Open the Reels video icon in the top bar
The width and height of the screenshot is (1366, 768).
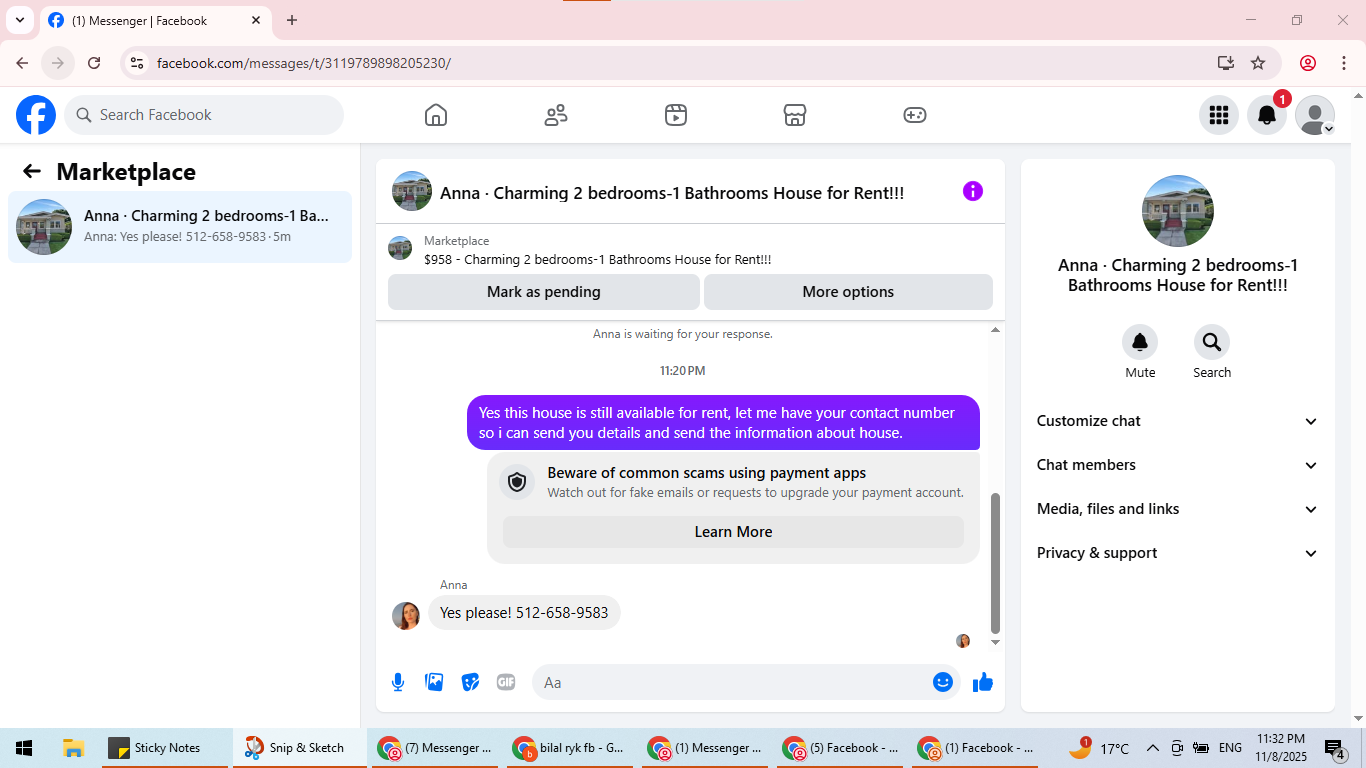point(676,115)
